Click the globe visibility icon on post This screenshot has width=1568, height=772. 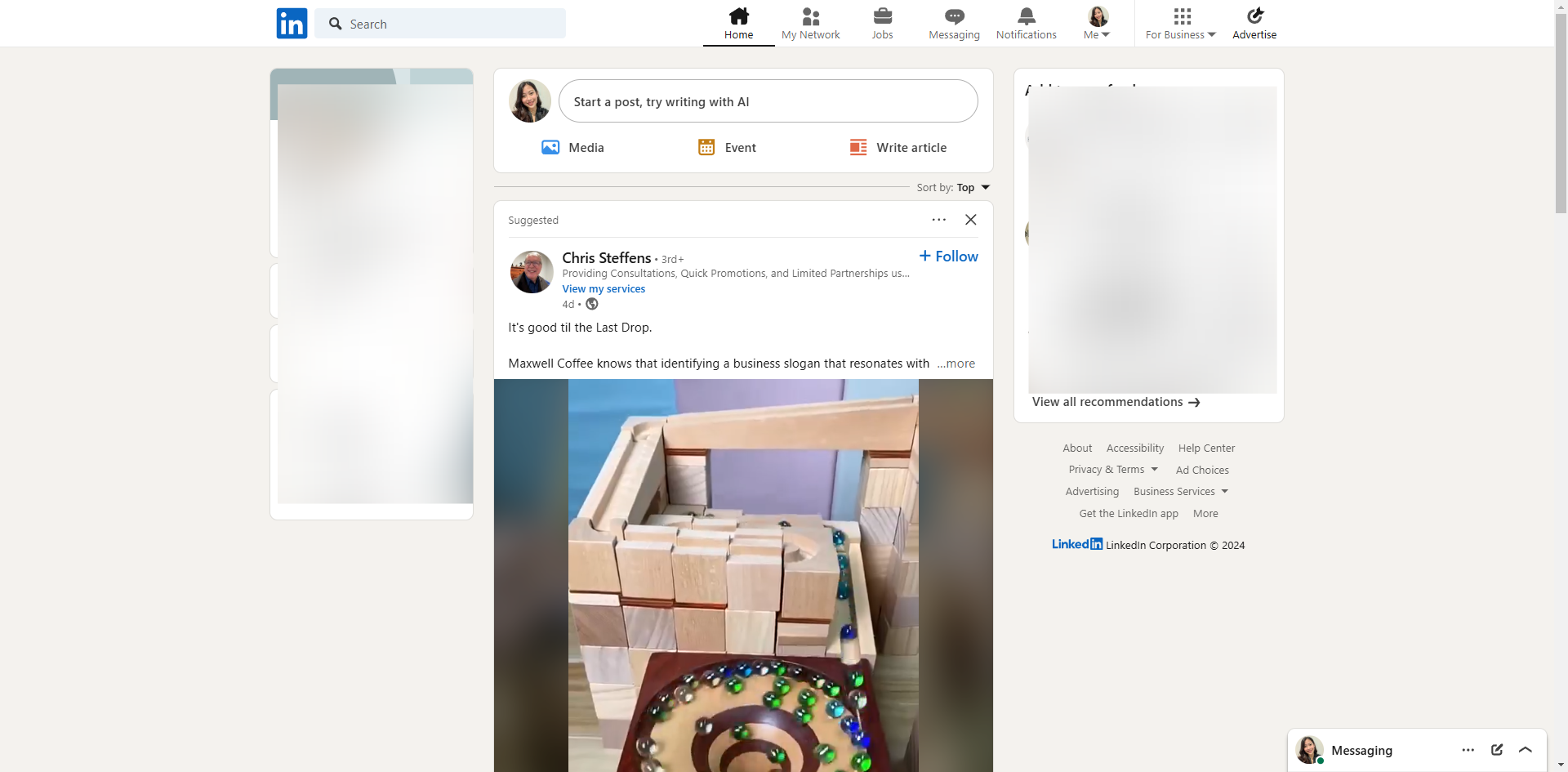click(592, 305)
